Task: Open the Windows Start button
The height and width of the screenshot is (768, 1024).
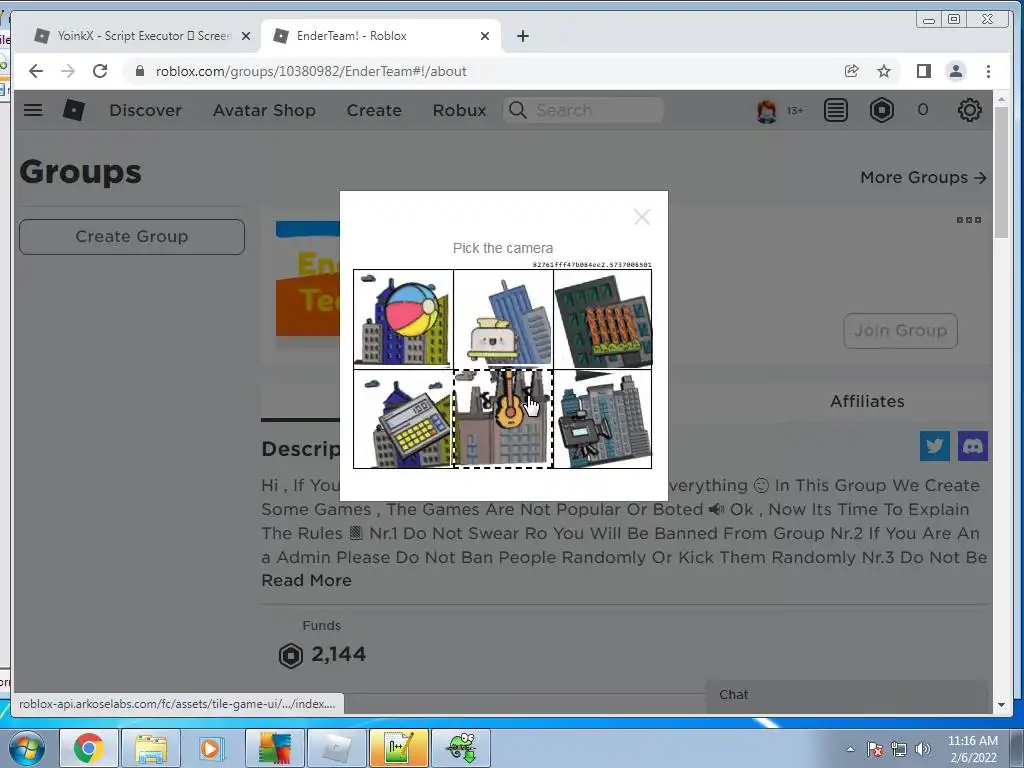Action: coord(26,748)
